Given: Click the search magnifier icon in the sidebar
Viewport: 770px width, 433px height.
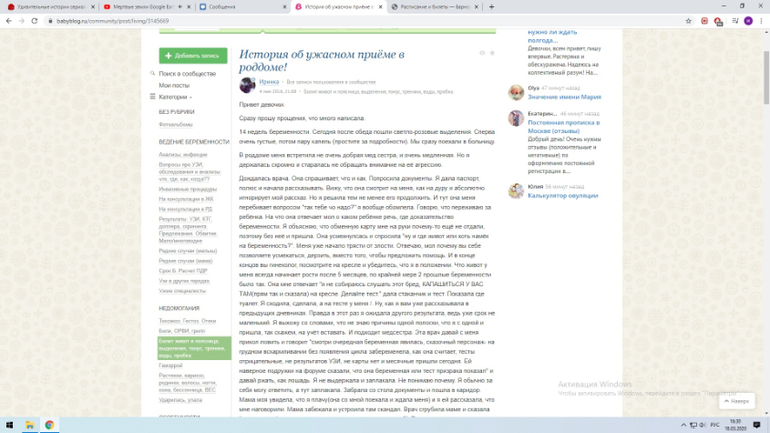Looking at the screenshot, I should pyautogui.click(x=153, y=74).
